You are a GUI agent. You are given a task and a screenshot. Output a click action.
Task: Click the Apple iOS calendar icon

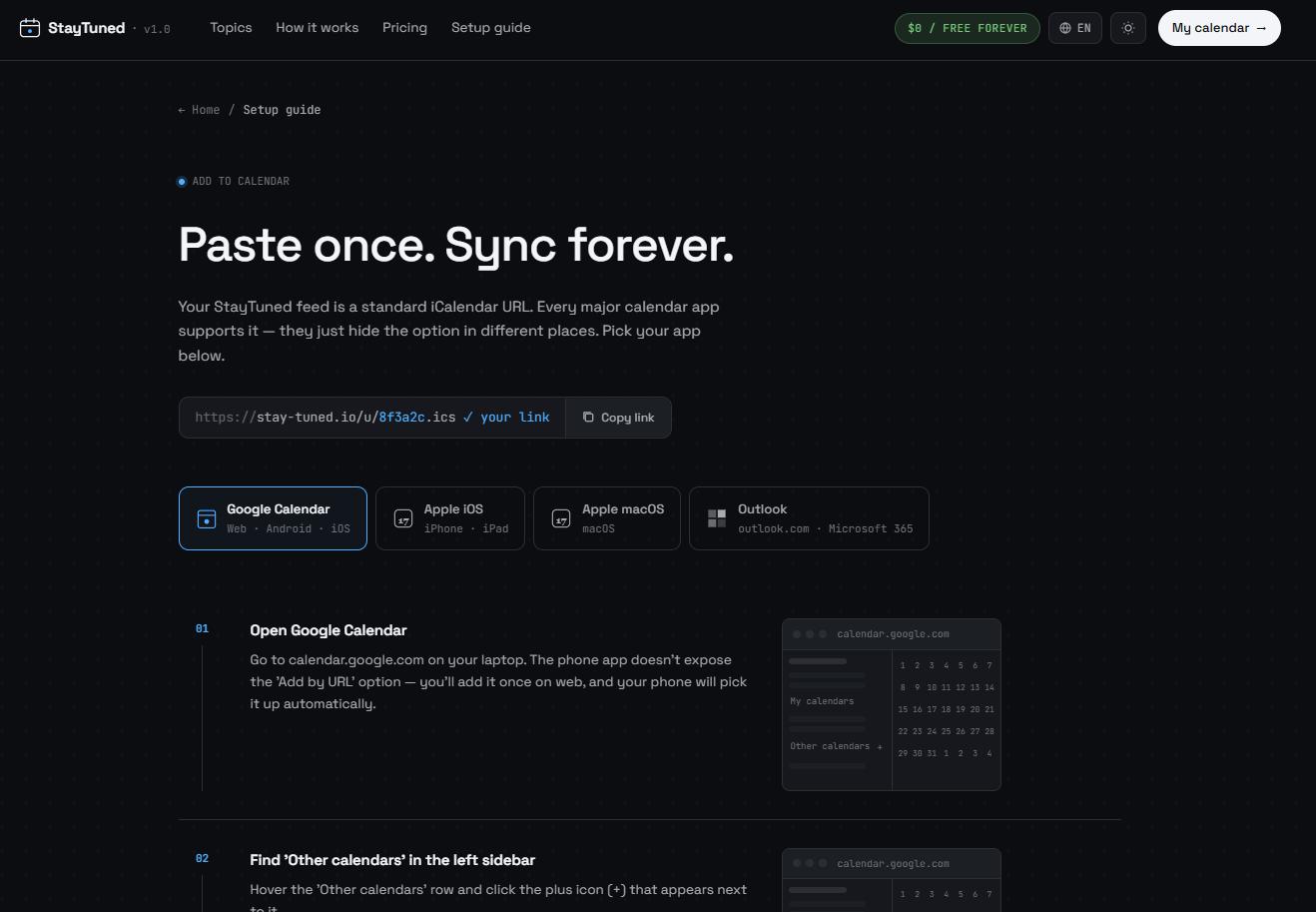[403, 518]
